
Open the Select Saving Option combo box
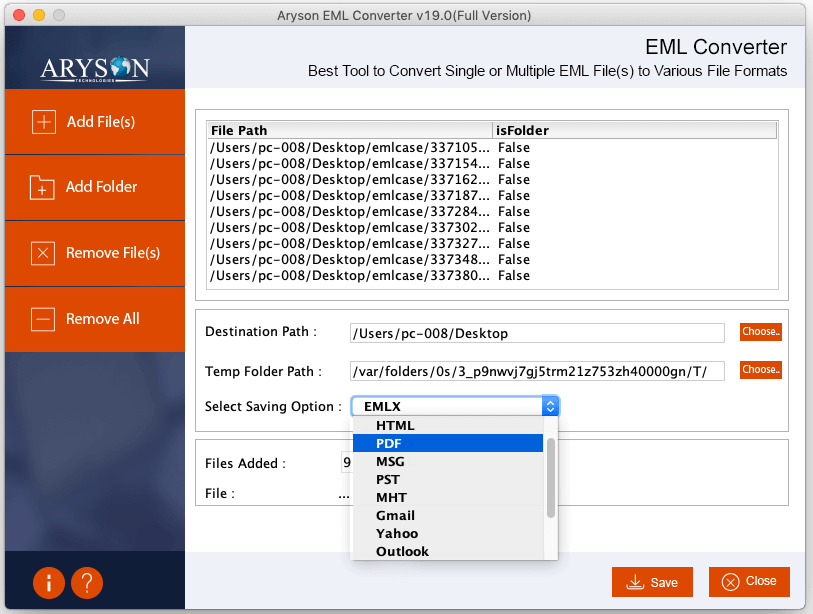pos(455,406)
